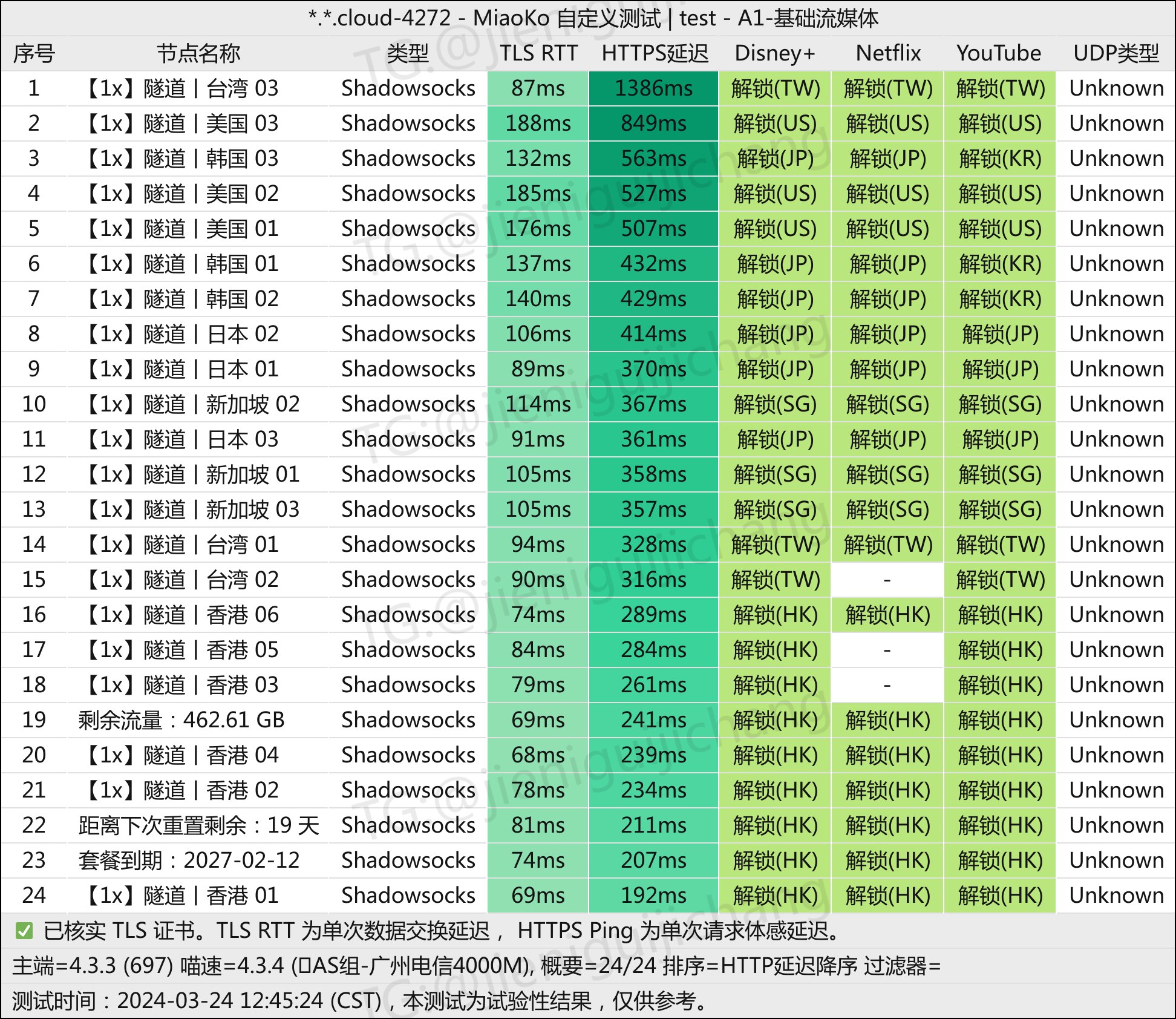Click the 192ms HTTPS delay cell

point(653,896)
